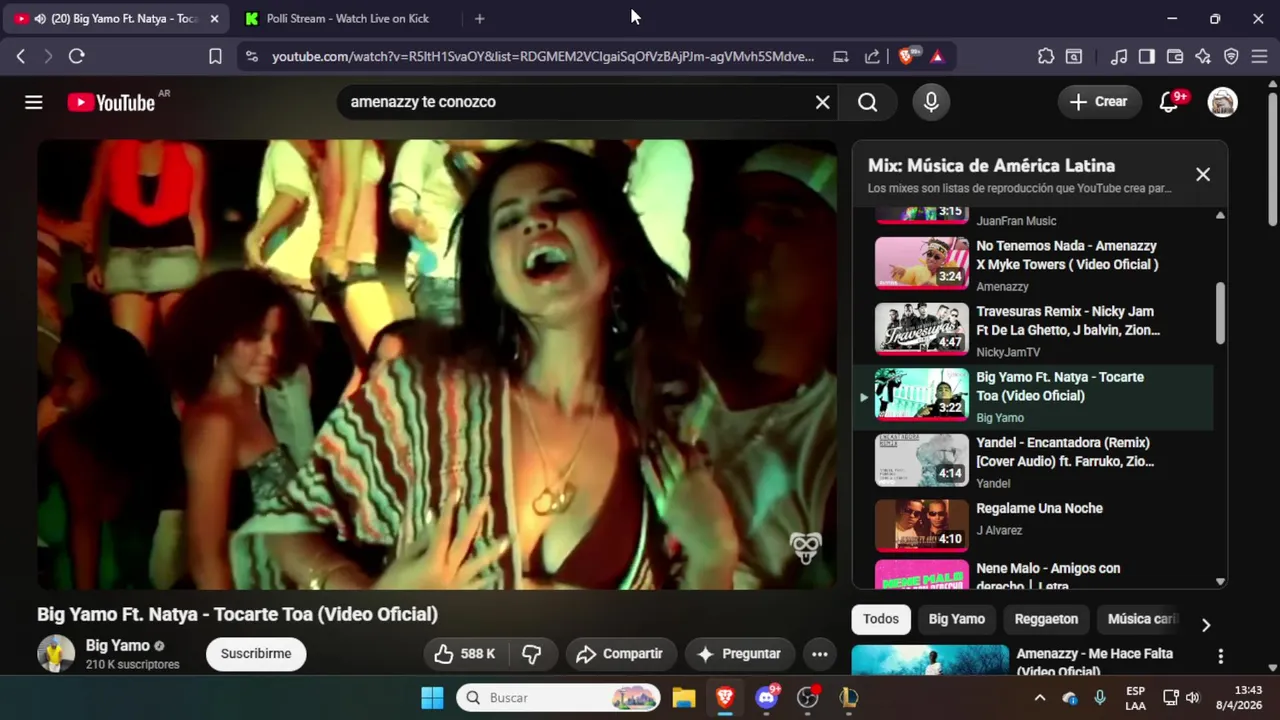The height and width of the screenshot is (720, 1280).
Task: Open Leo AI sparkle icon
Action: tap(1203, 57)
